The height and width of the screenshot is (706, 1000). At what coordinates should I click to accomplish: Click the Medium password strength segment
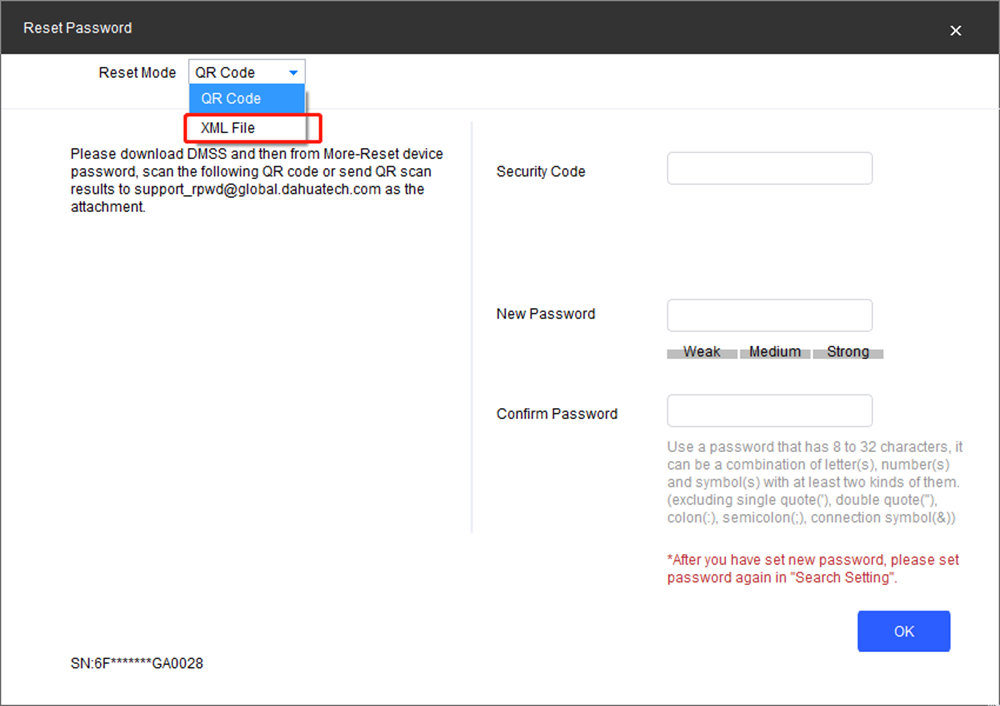(775, 352)
